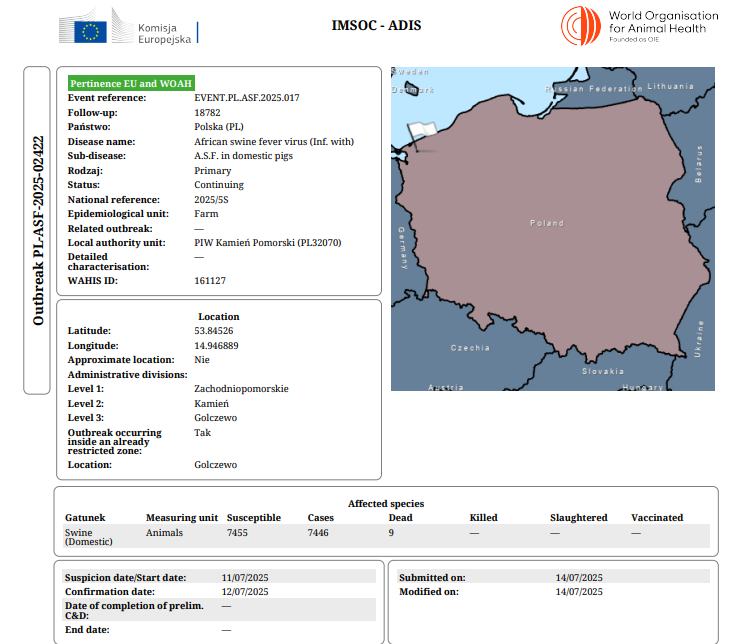Select the Rodzaj value Primary
Image resolution: width=752 pixels, height=644 pixels.
click(x=212, y=171)
